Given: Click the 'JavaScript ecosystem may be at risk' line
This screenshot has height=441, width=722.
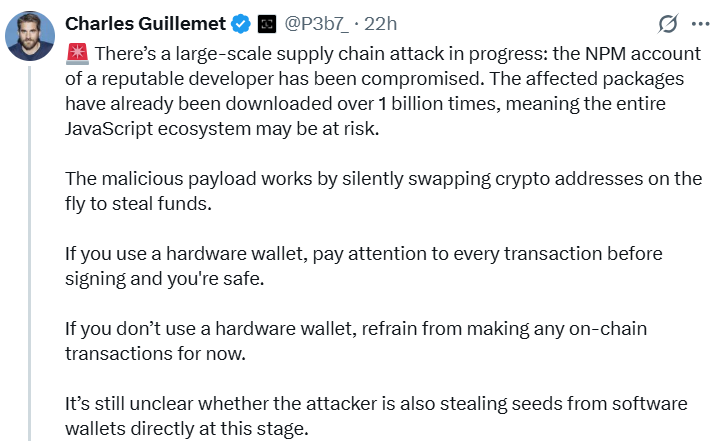Looking at the screenshot, I should pyautogui.click(x=222, y=129).
